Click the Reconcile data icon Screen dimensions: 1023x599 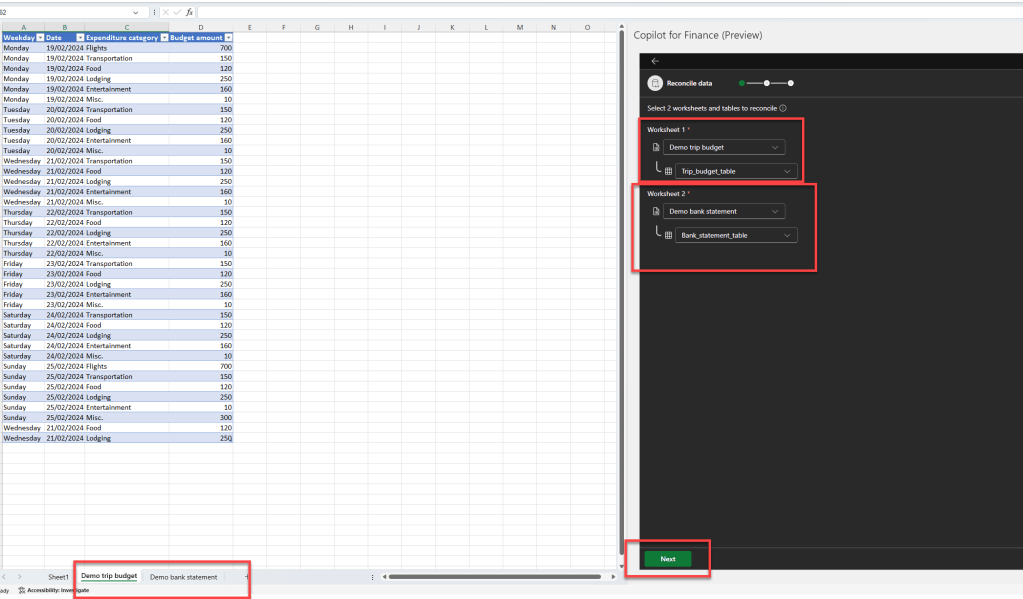tap(655, 84)
